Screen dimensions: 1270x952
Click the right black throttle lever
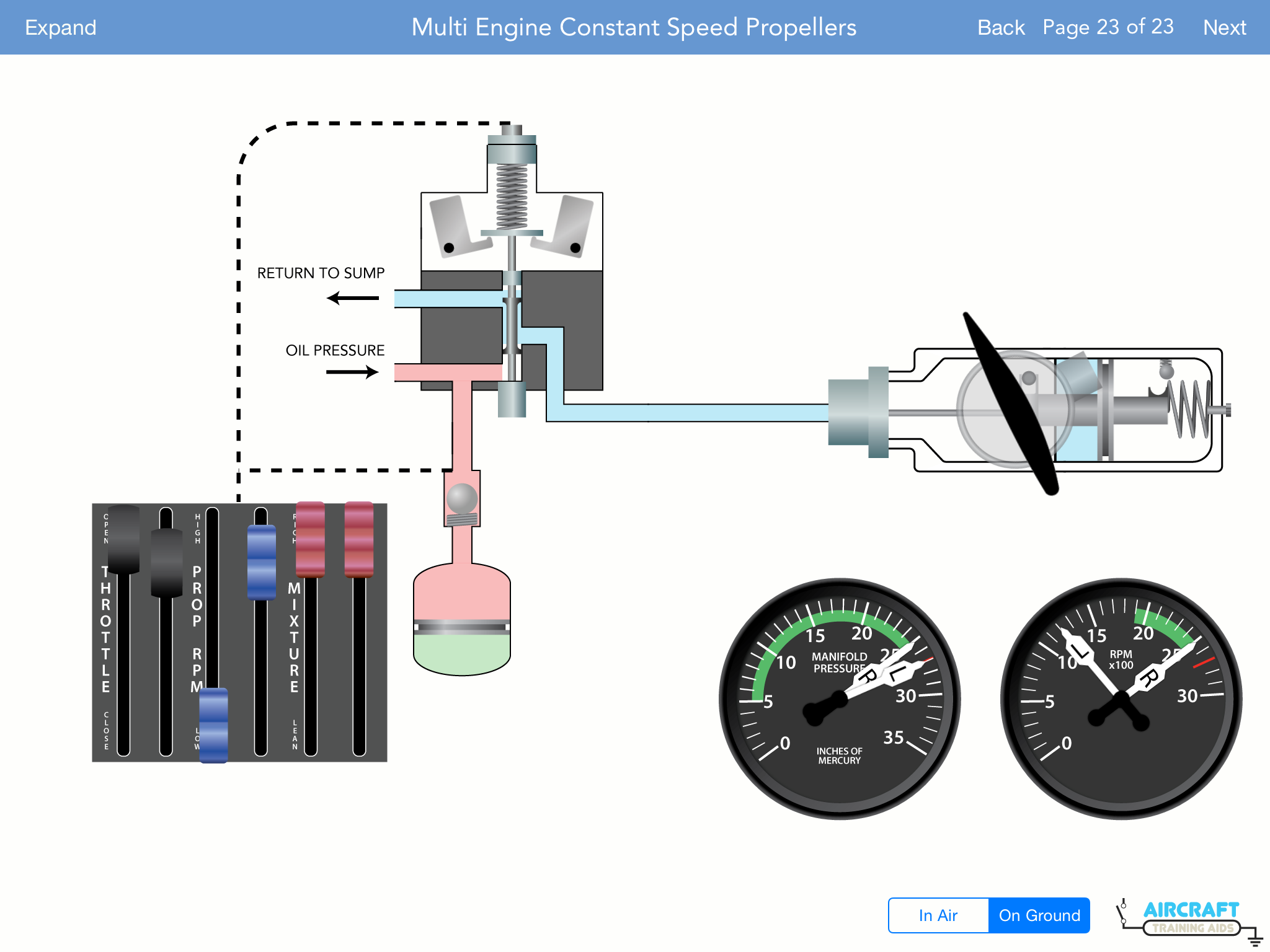point(166,563)
